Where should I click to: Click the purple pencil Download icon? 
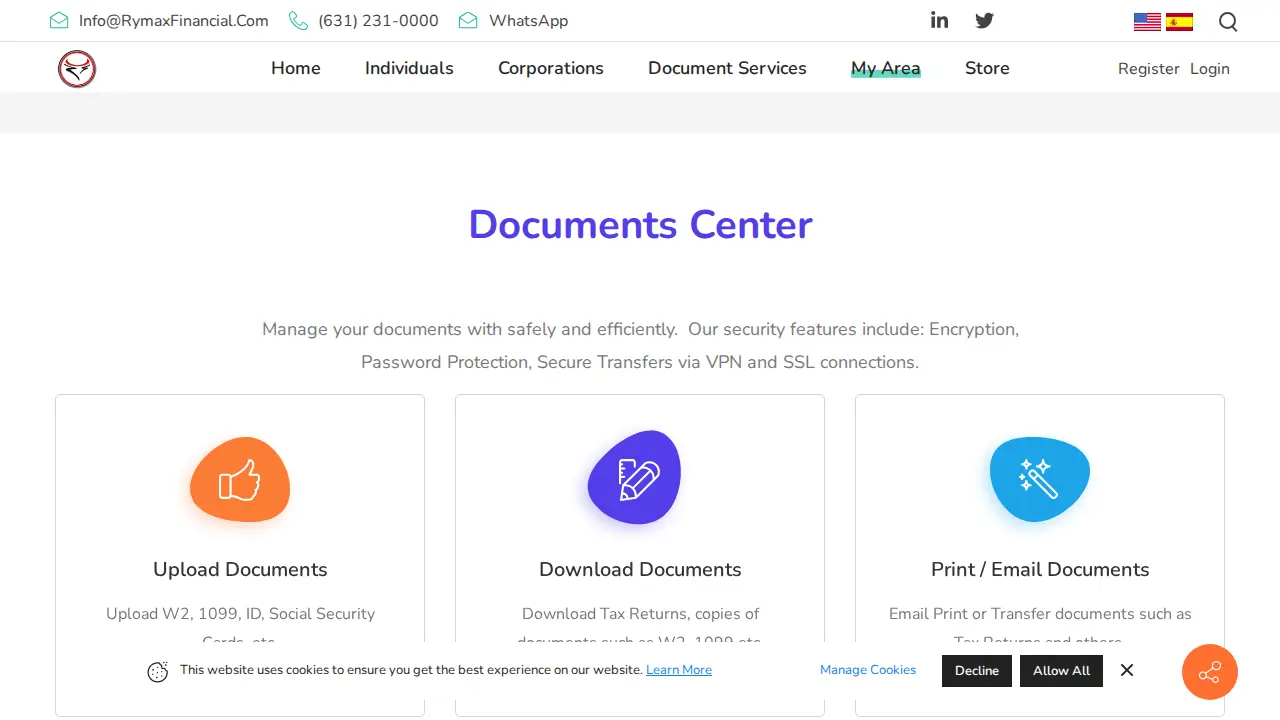click(635, 478)
